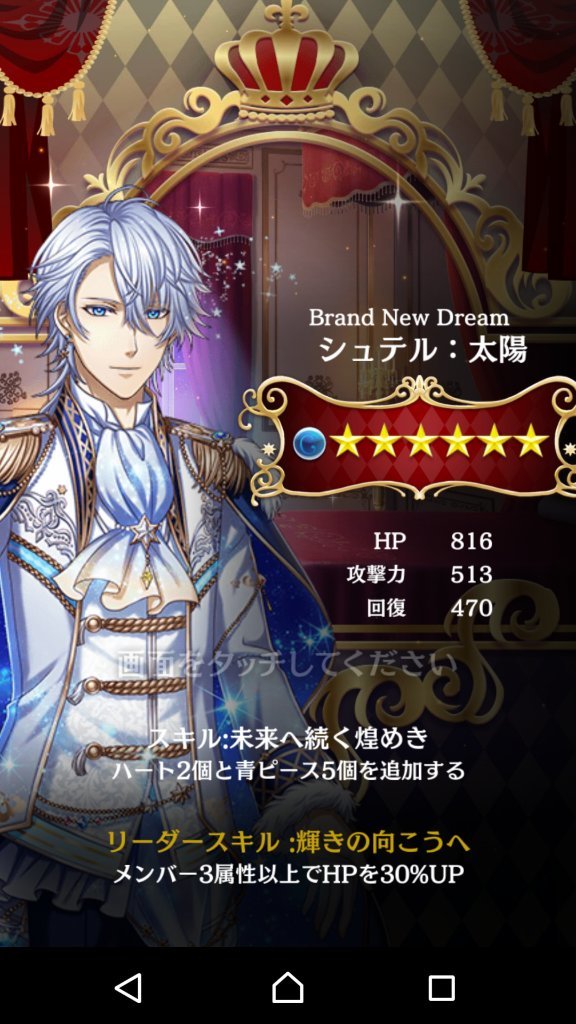Tap the Android recent apps square icon
576x1024 pixels.
point(441,987)
